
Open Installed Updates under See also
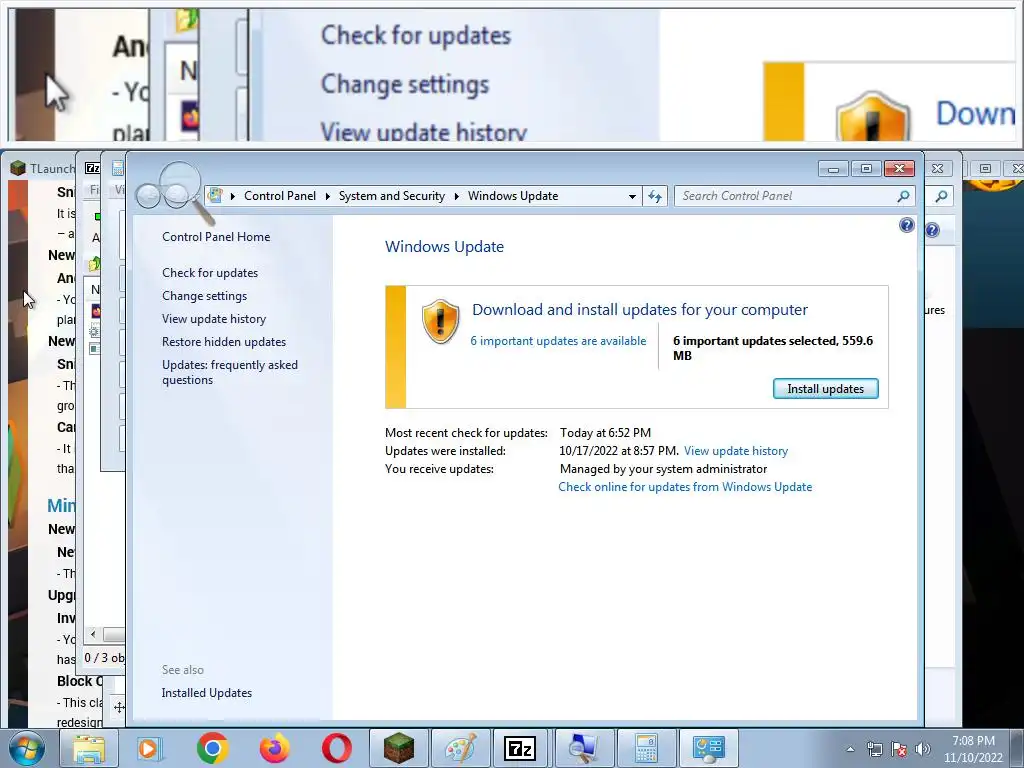click(206, 693)
